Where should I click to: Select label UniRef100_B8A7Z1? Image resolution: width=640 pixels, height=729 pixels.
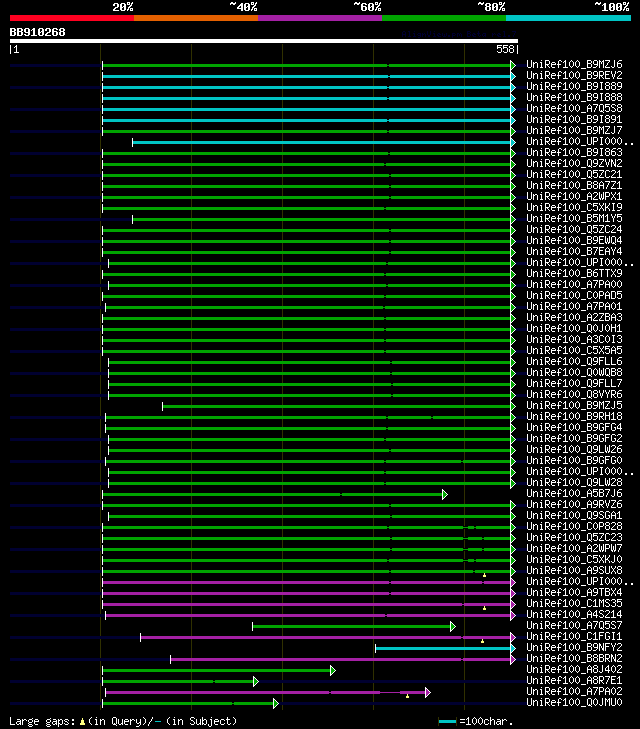click(x=574, y=186)
